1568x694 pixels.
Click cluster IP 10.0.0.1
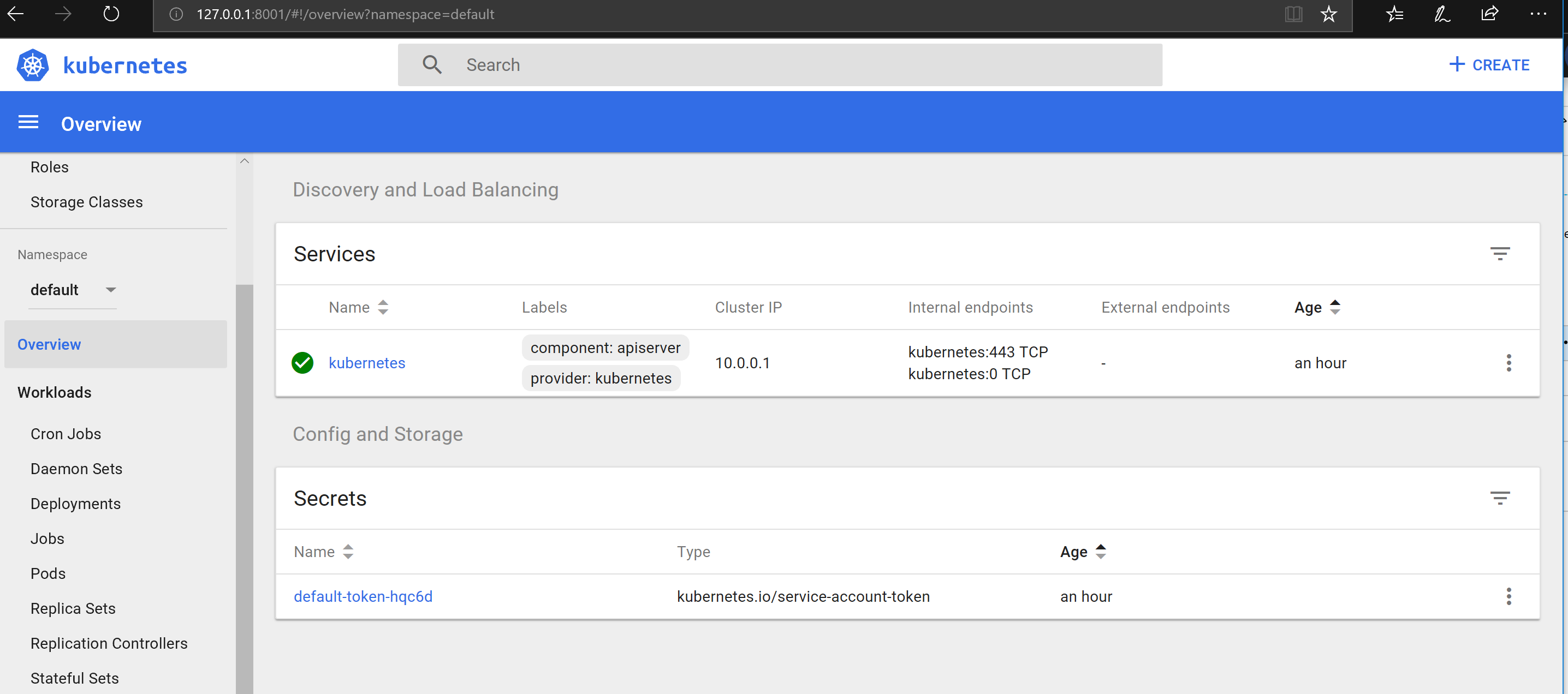click(743, 363)
